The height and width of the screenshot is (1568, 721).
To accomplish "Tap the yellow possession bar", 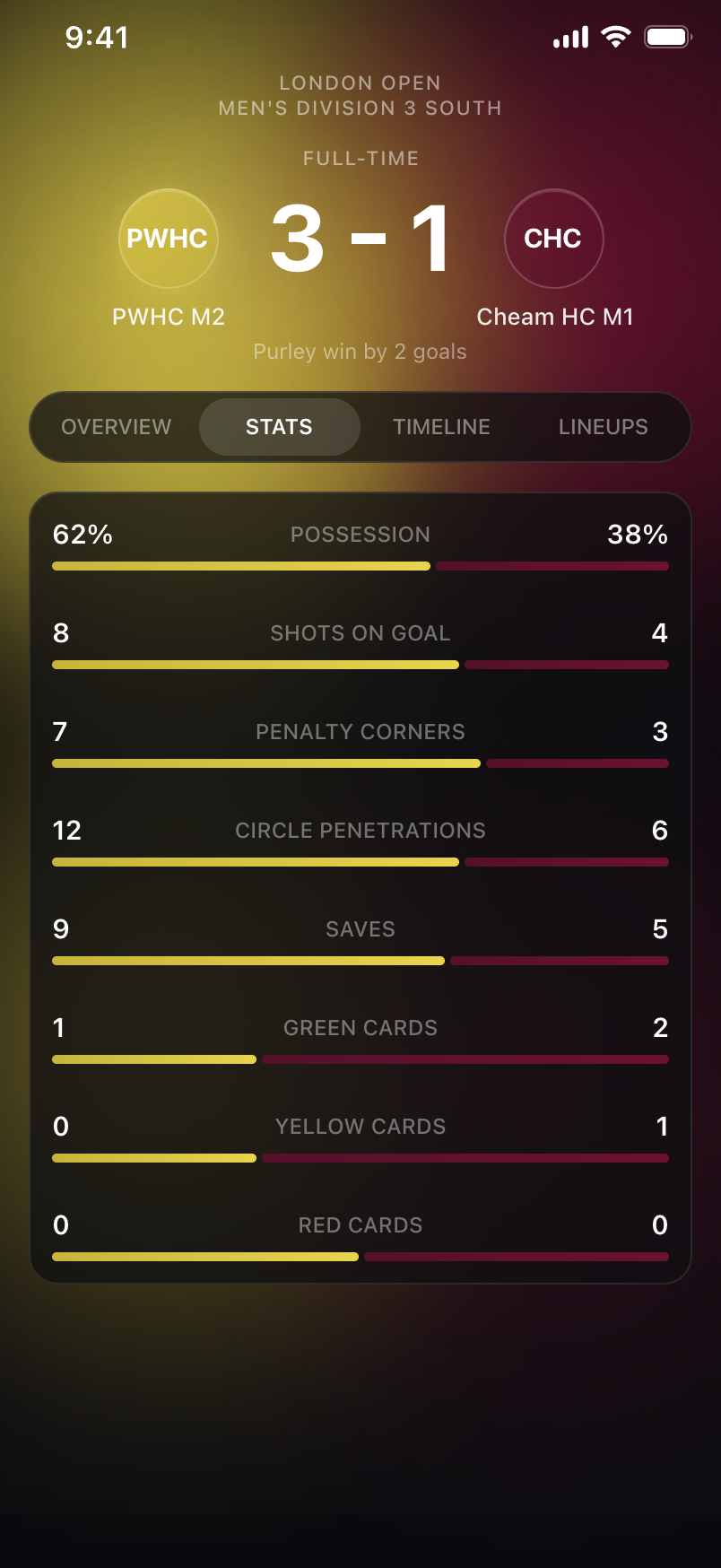I will (241, 566).
